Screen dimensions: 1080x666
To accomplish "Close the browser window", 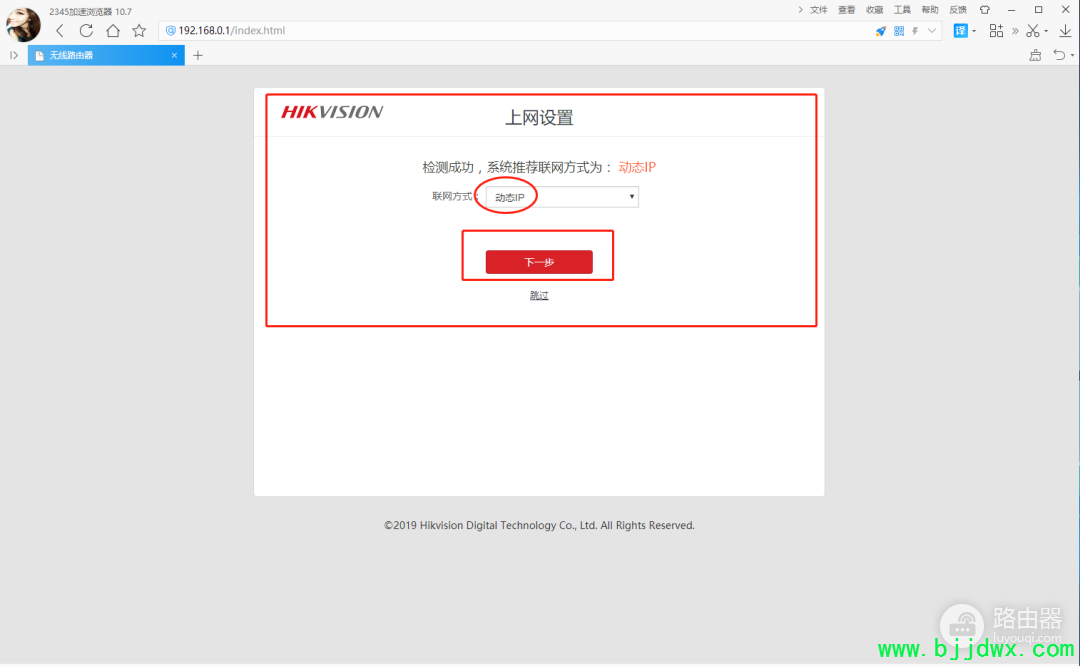I will click(x=1066, y=10).
